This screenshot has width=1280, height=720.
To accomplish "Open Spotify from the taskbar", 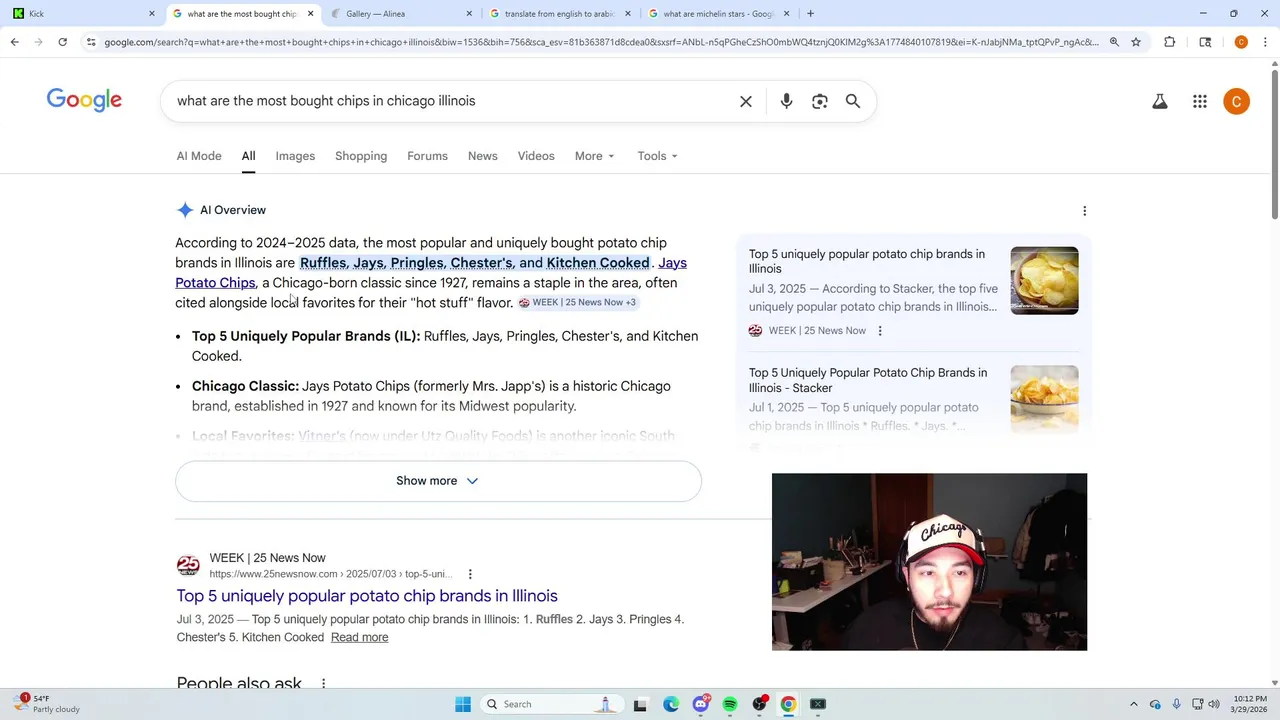I will point(730,704).
